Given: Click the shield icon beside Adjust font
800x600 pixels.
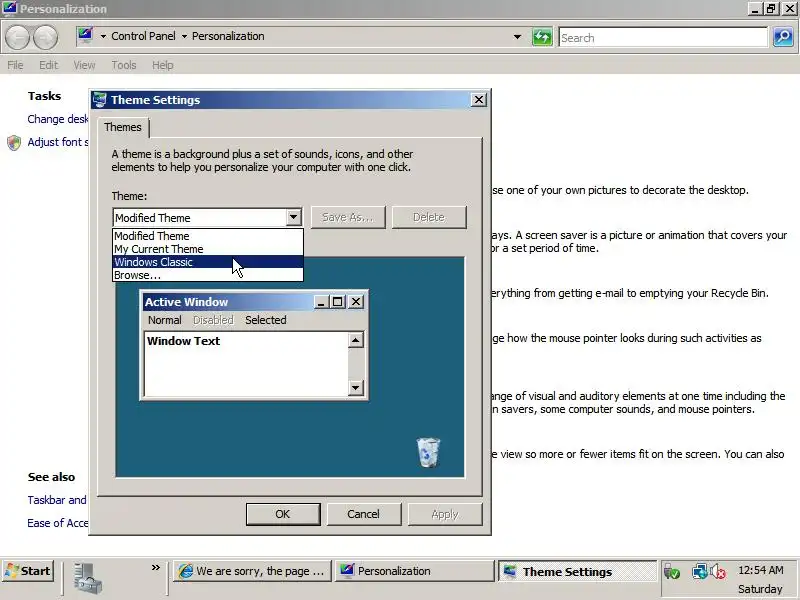Looking at the screenshot, I should [x=14, y=142].
